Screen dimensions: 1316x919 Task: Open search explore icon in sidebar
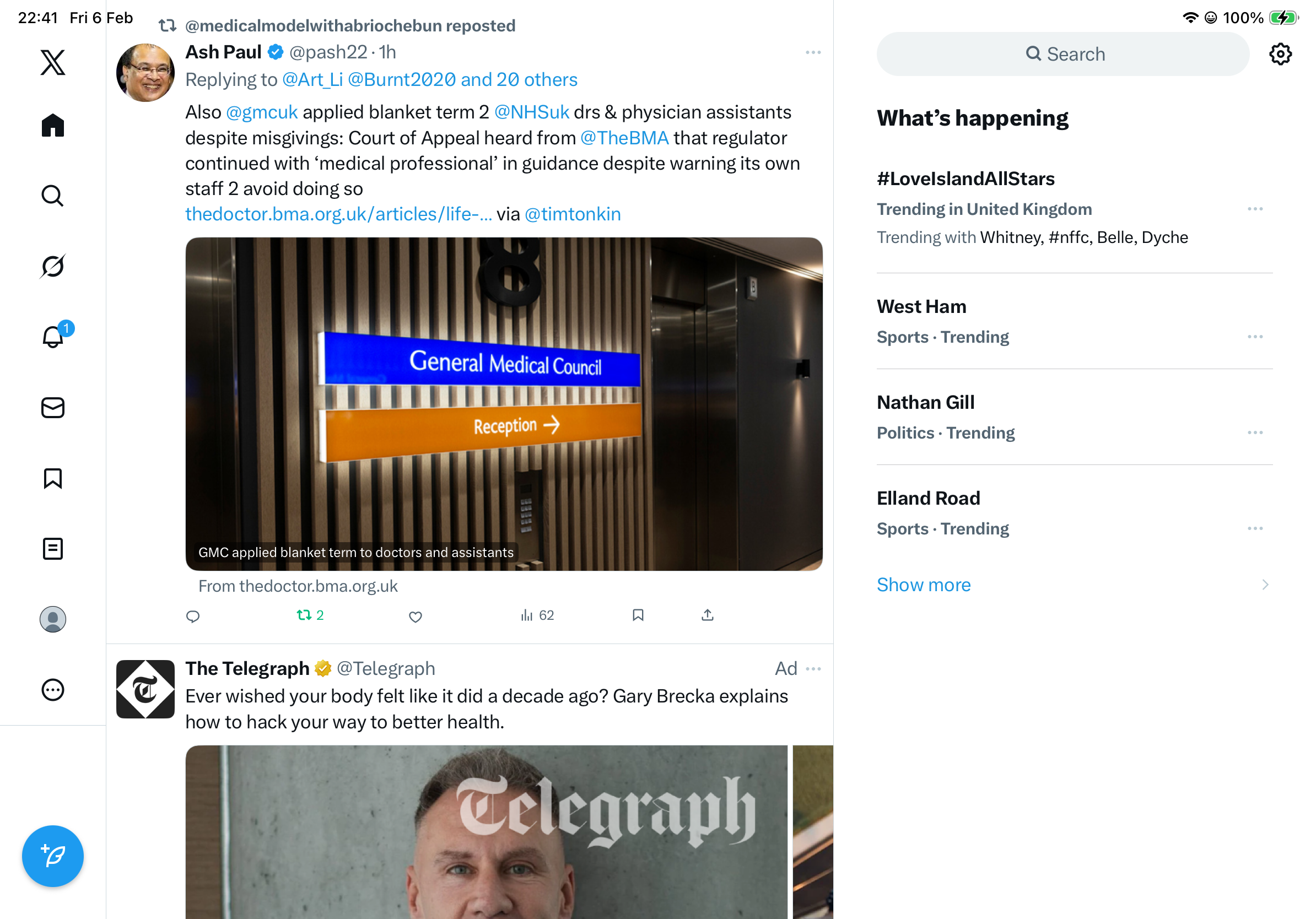click(x=53, y=196)
